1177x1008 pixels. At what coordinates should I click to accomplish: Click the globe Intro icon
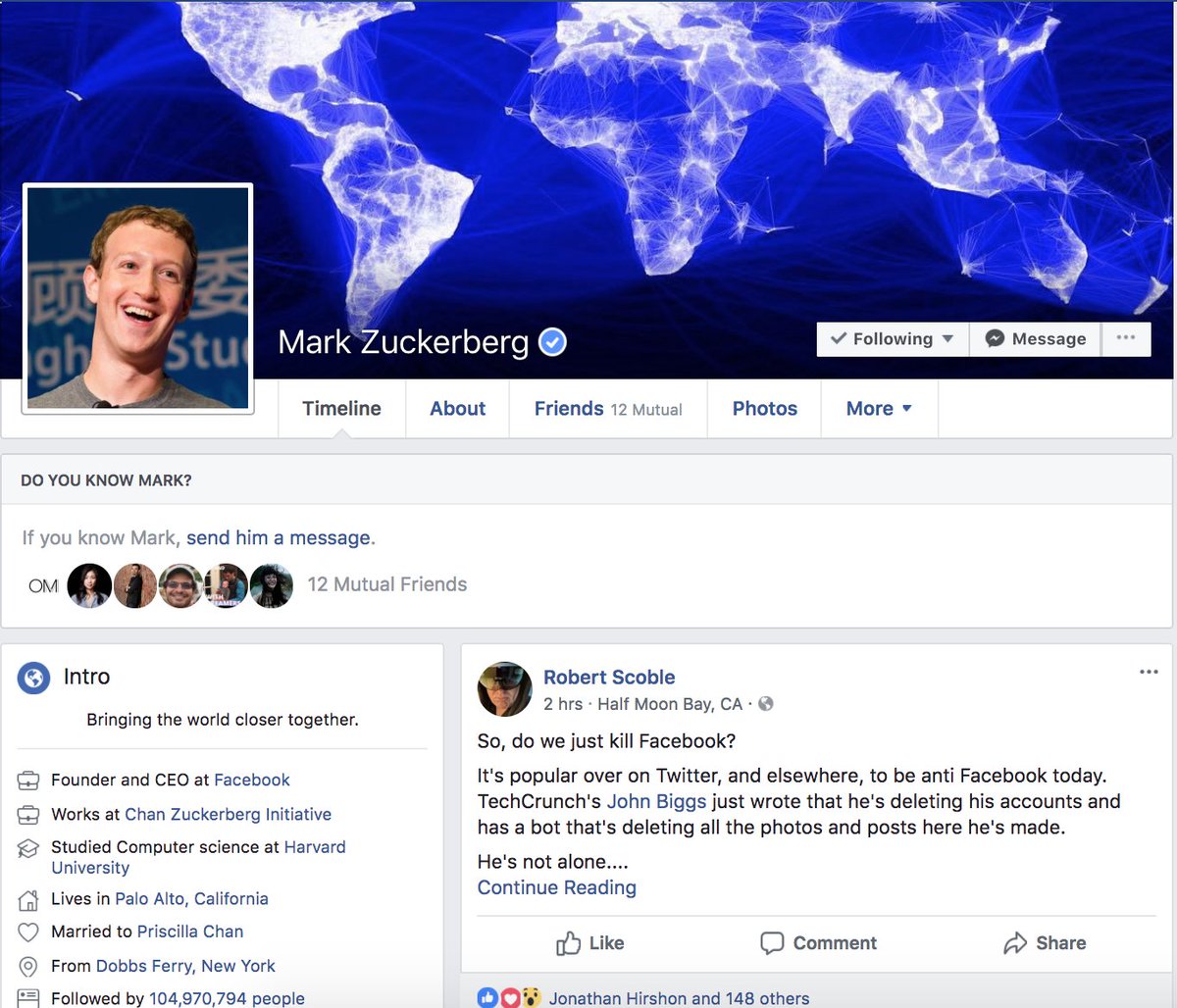[x=33, y=677]
